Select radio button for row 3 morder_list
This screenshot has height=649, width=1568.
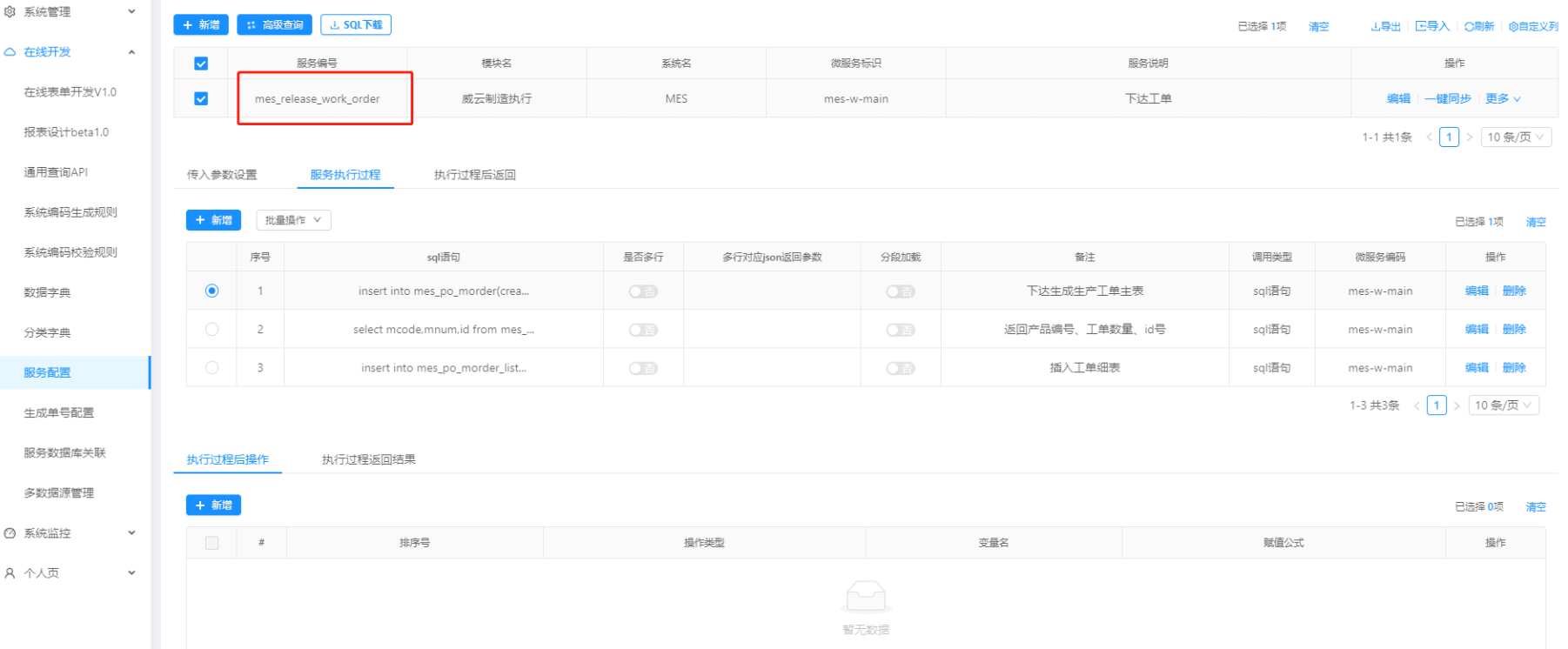point(211,367)
